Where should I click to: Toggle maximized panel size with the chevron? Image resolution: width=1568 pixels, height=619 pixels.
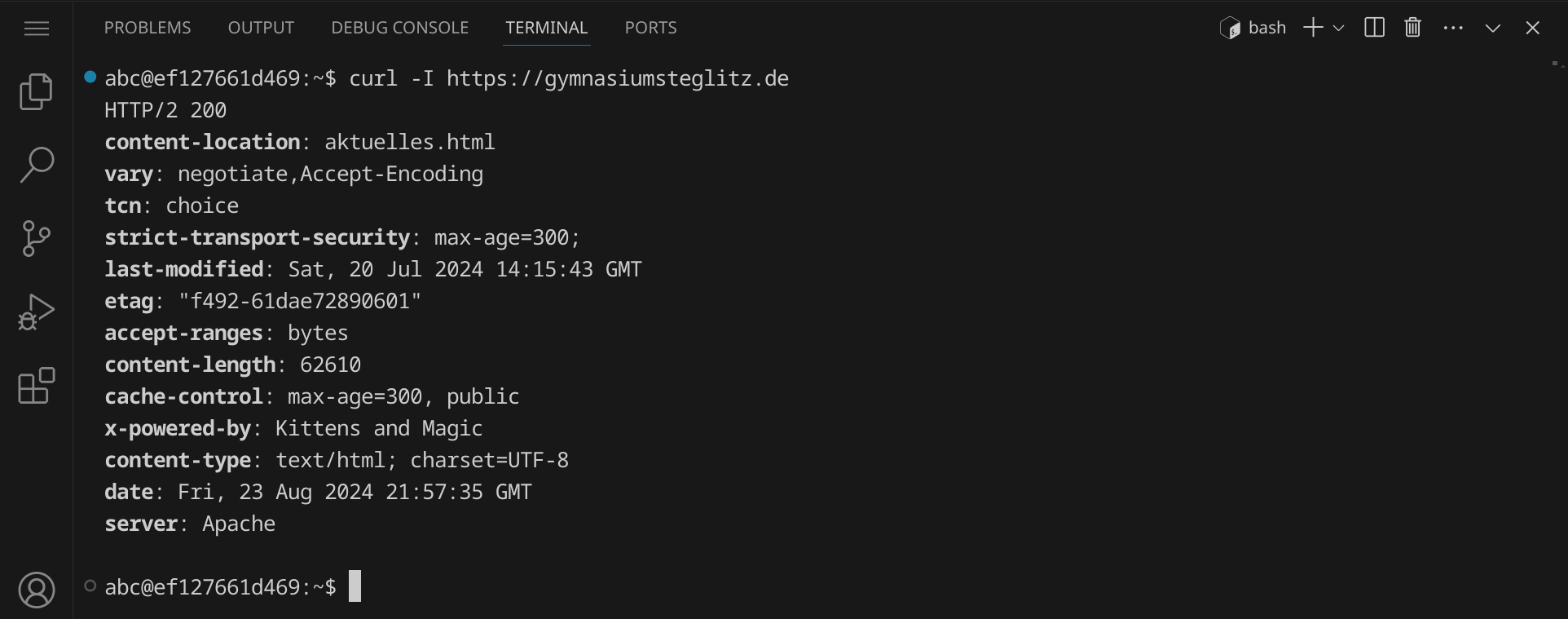(1493, 28)
